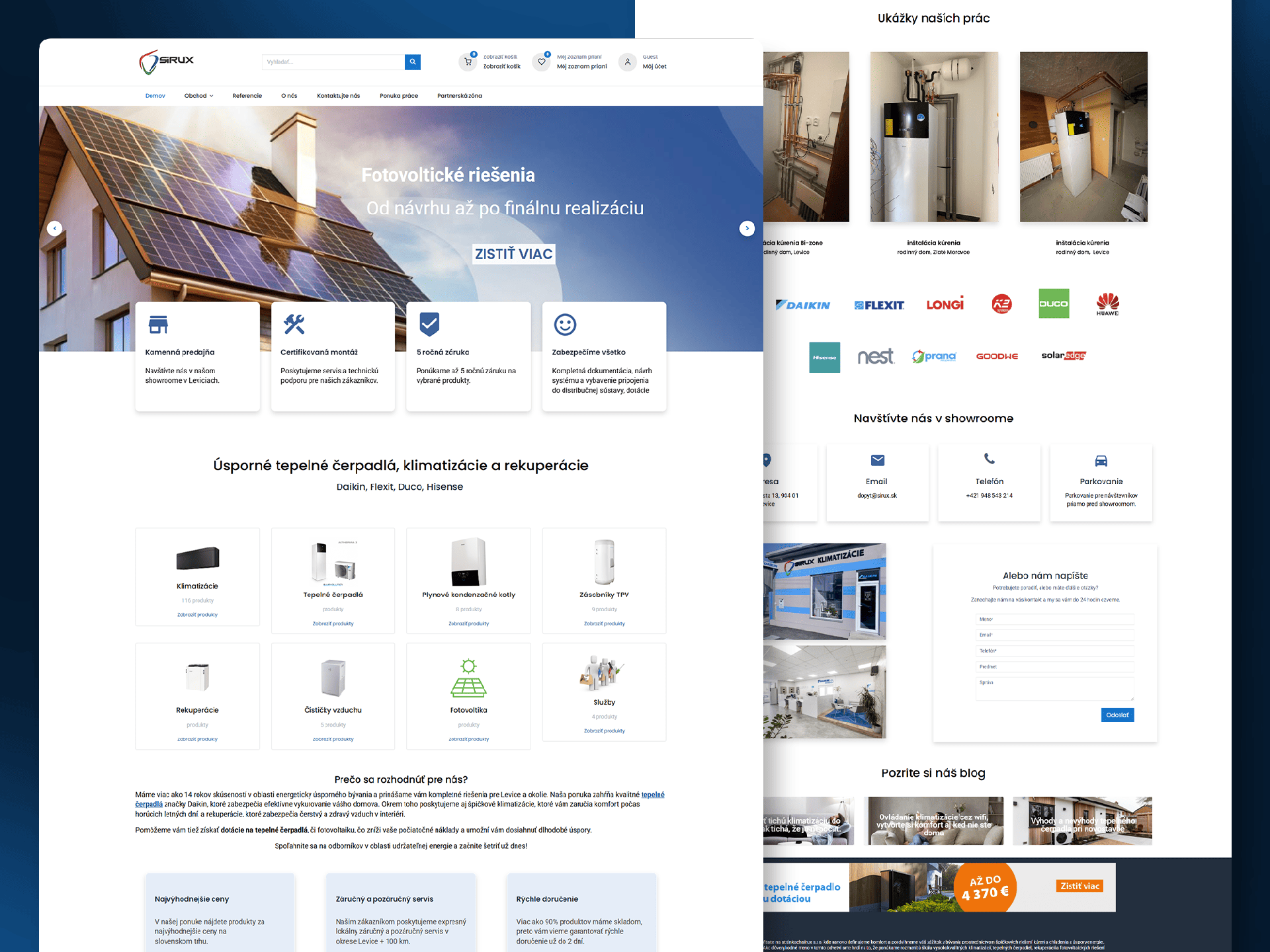The height and width of the screenshot is (952, 1270).
Task: Go to next hero slide arrow
Action: coord(747,228)
